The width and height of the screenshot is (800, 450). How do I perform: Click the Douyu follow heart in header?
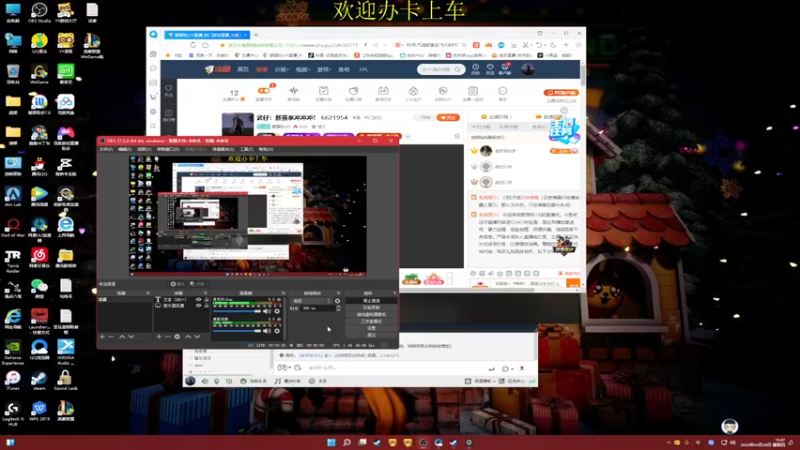(490, 69)
